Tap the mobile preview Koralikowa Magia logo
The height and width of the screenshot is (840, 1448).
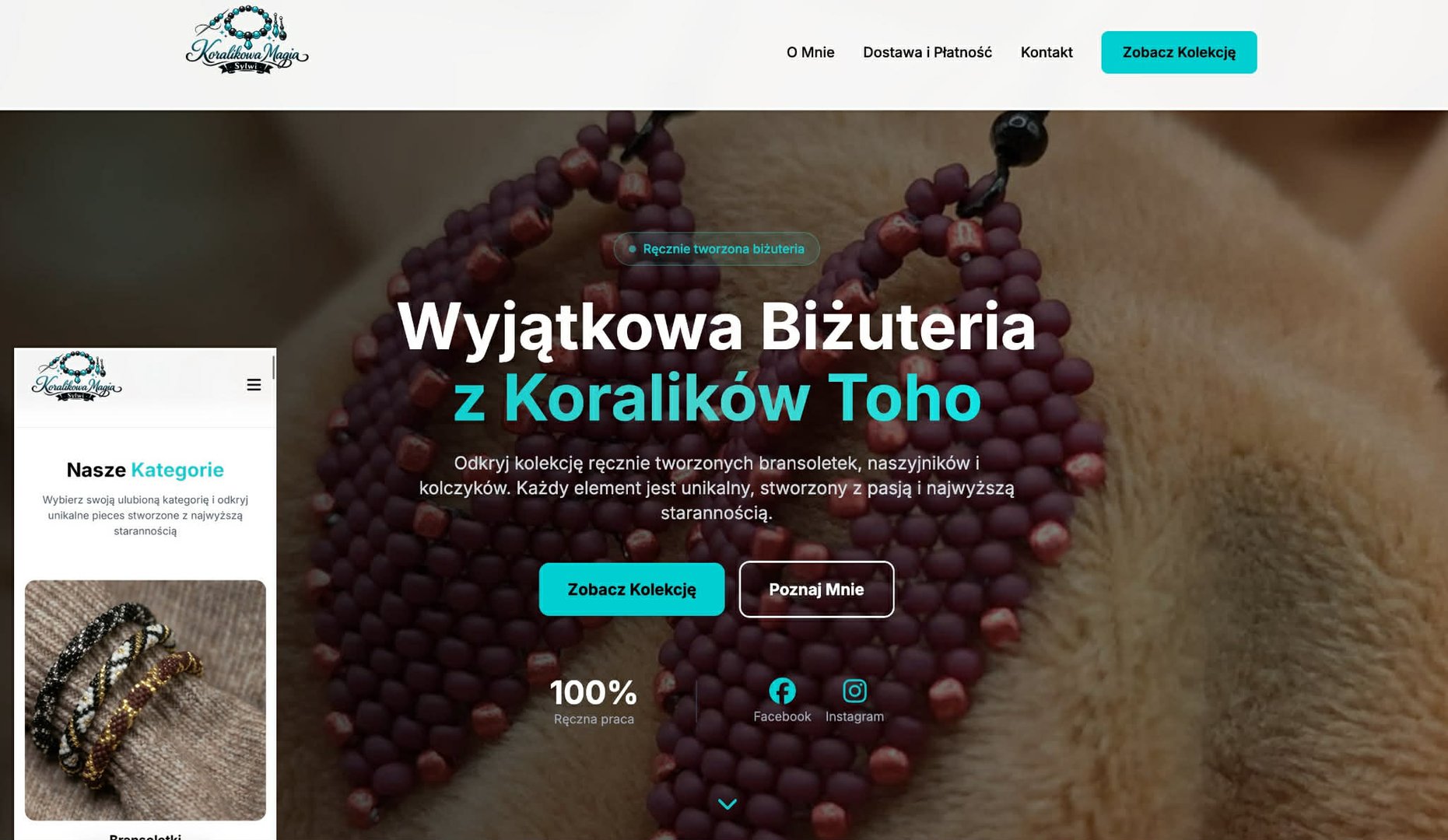point(77,376)
